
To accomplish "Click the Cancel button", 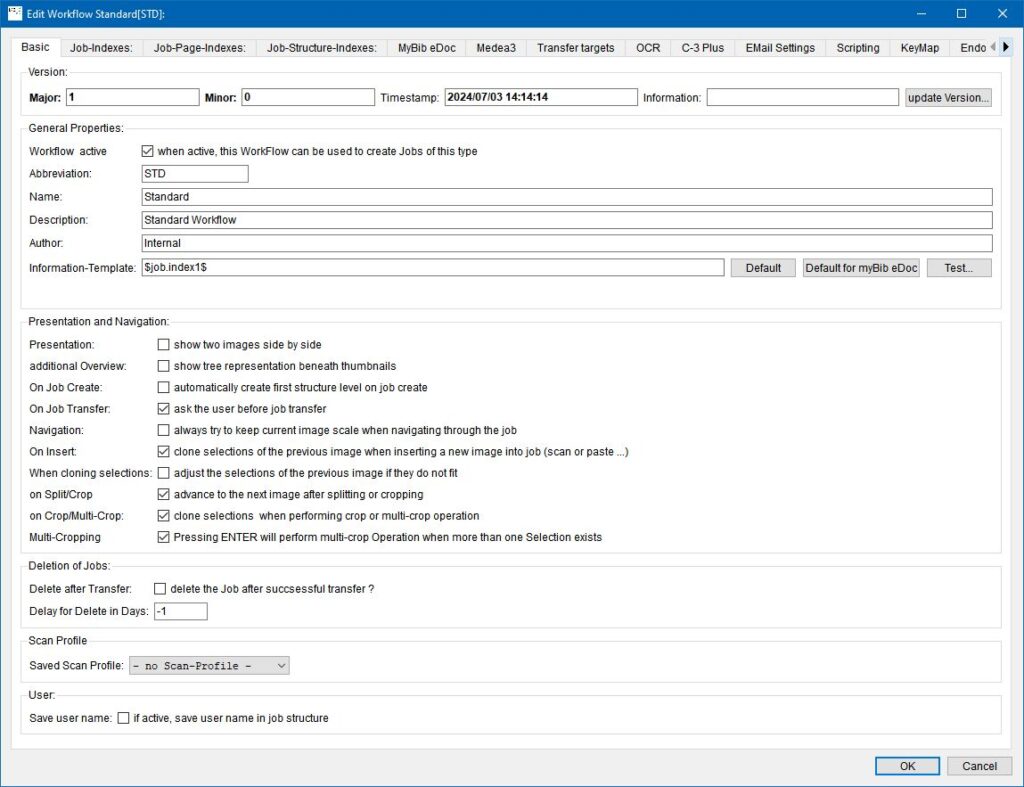I will [980, 766].
